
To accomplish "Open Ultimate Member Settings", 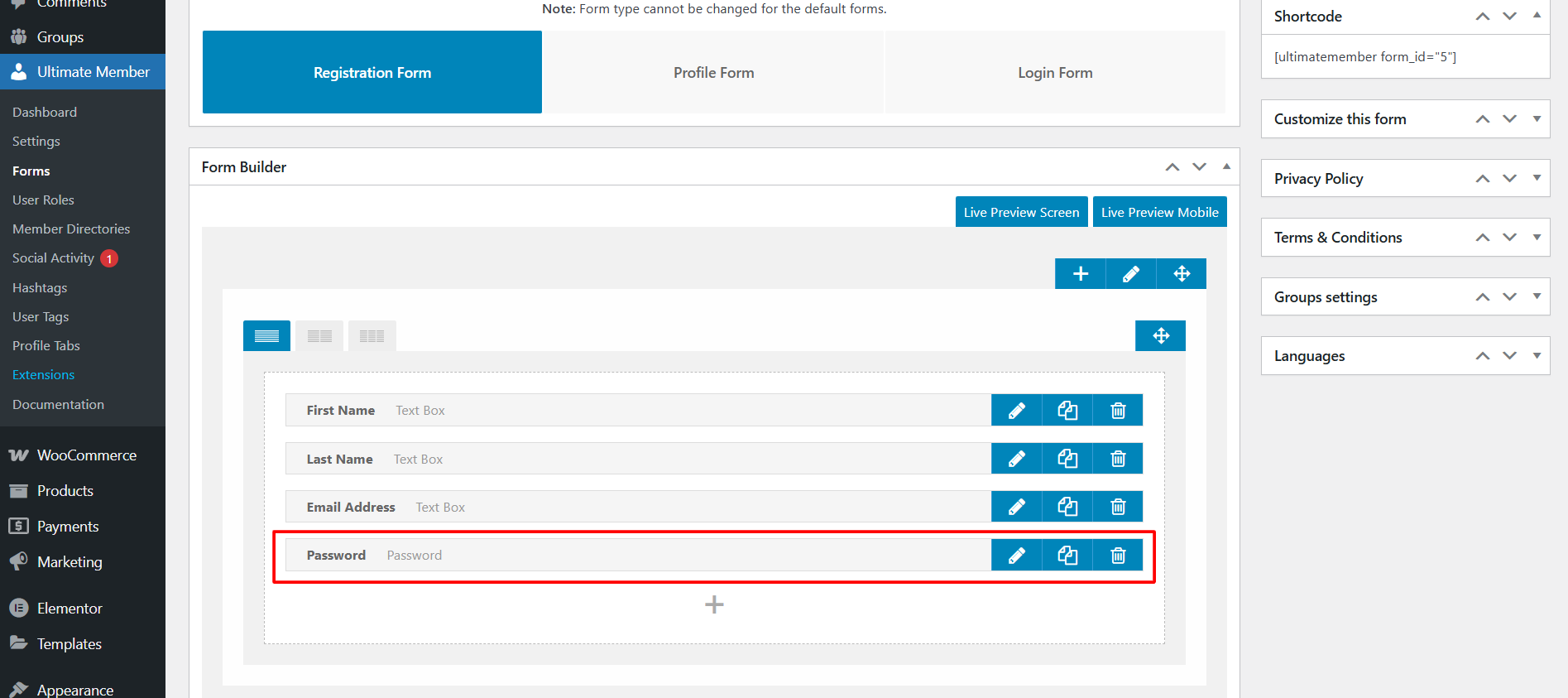I will tap(36, 142).
